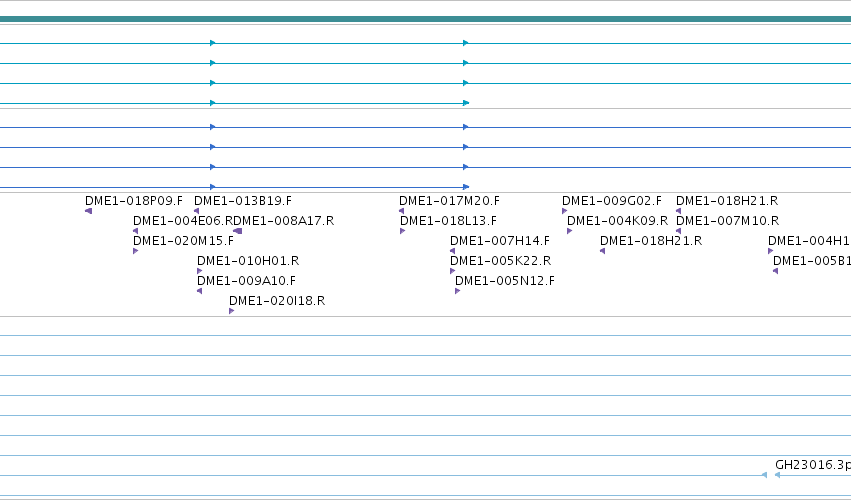Select the DME1-018L13.F label
Viewport: 851px width, 500px height.
click(448, 221)
